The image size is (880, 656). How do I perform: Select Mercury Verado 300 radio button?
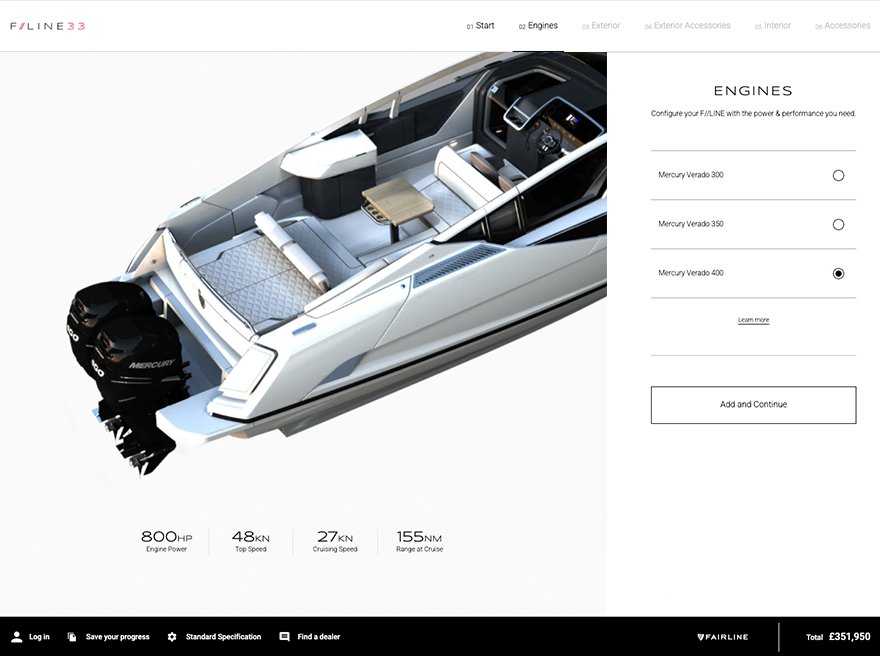pos(838,176)
